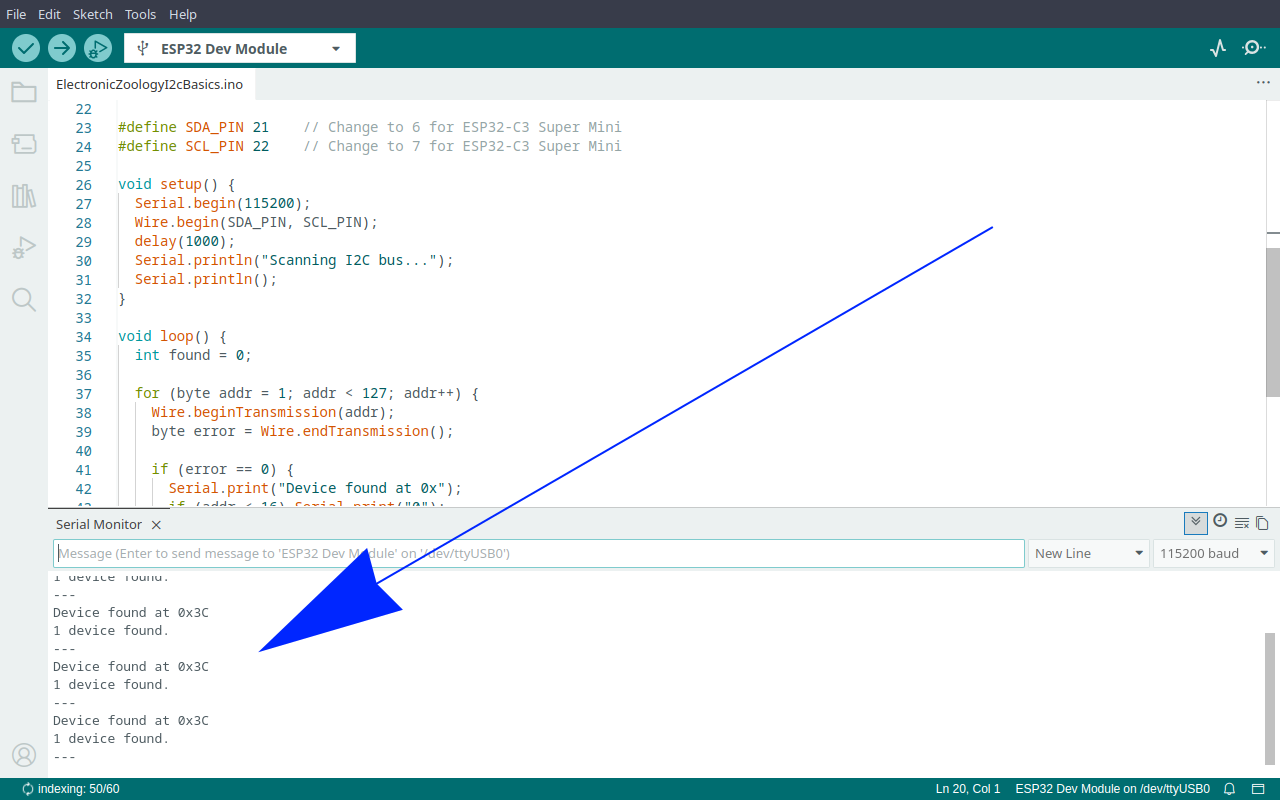Viewport: 1280px width, 800px height.
Task: Click the indexing progress indicator in status bar
Action: (x=70, y=789)
